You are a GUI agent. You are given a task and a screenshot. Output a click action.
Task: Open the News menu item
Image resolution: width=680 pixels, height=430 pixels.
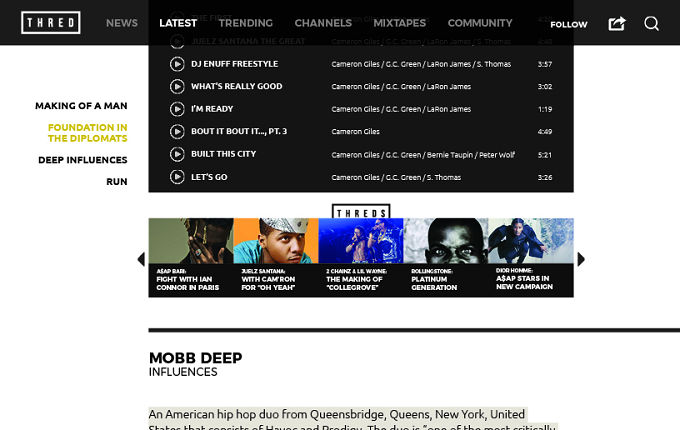coord(122,23)
